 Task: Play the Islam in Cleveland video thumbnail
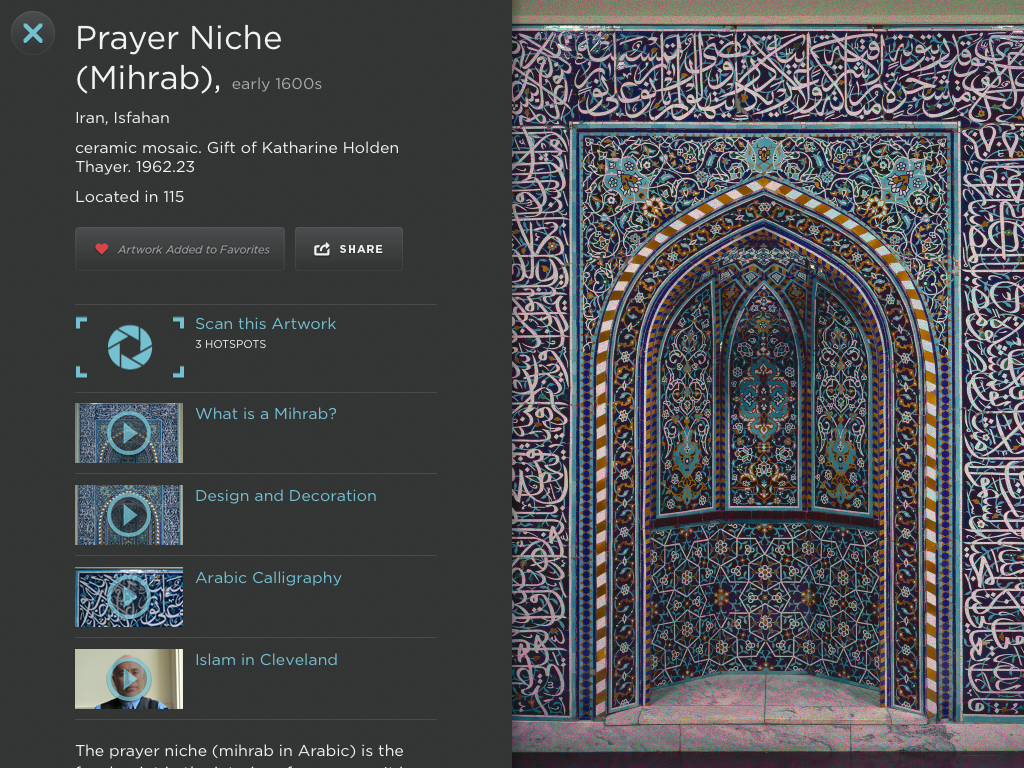(129, 679)
